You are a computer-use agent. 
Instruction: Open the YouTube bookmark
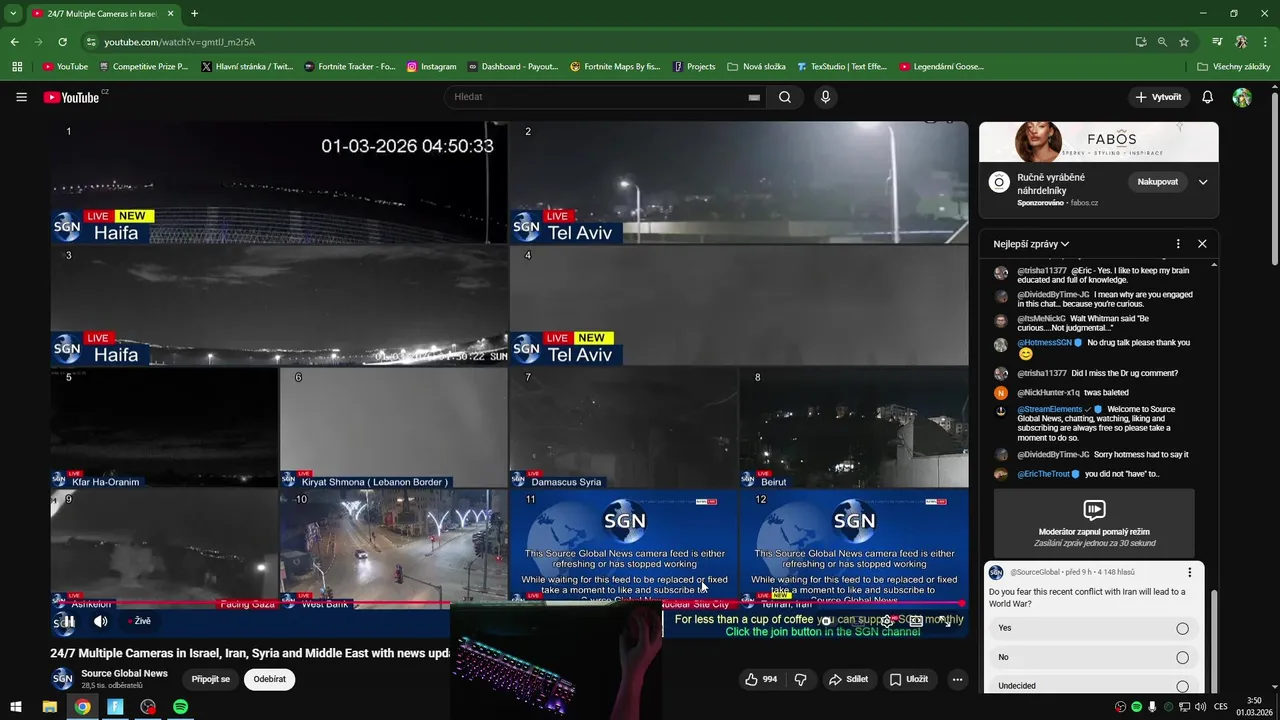[x=65, y=67]
